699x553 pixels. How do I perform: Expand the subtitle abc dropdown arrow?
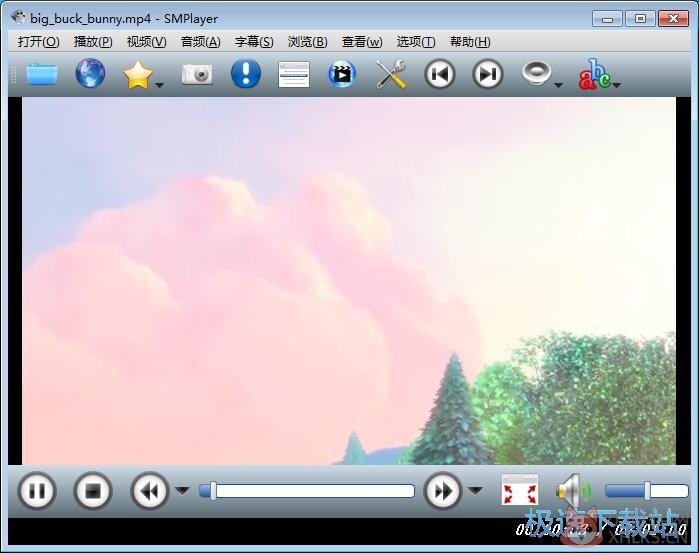coord(617,84)
